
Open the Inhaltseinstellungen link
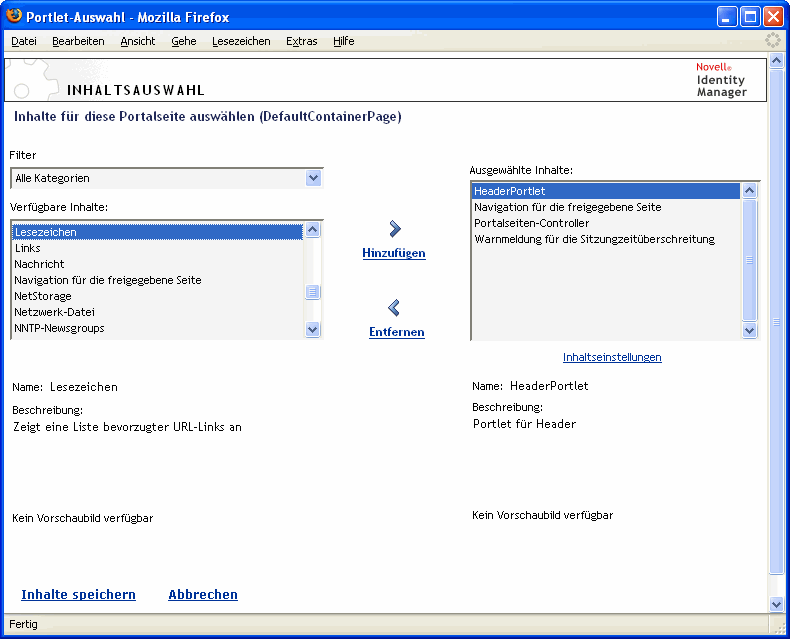612,357
